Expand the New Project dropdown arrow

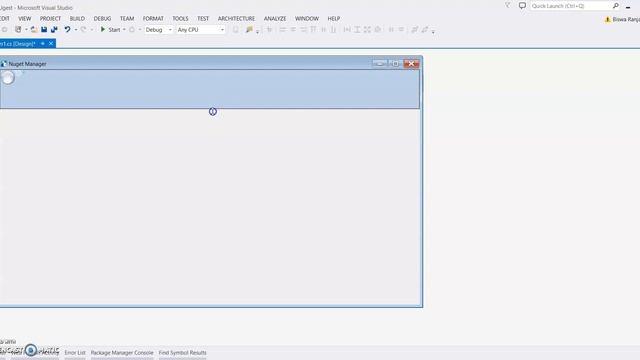click(26, 29)
